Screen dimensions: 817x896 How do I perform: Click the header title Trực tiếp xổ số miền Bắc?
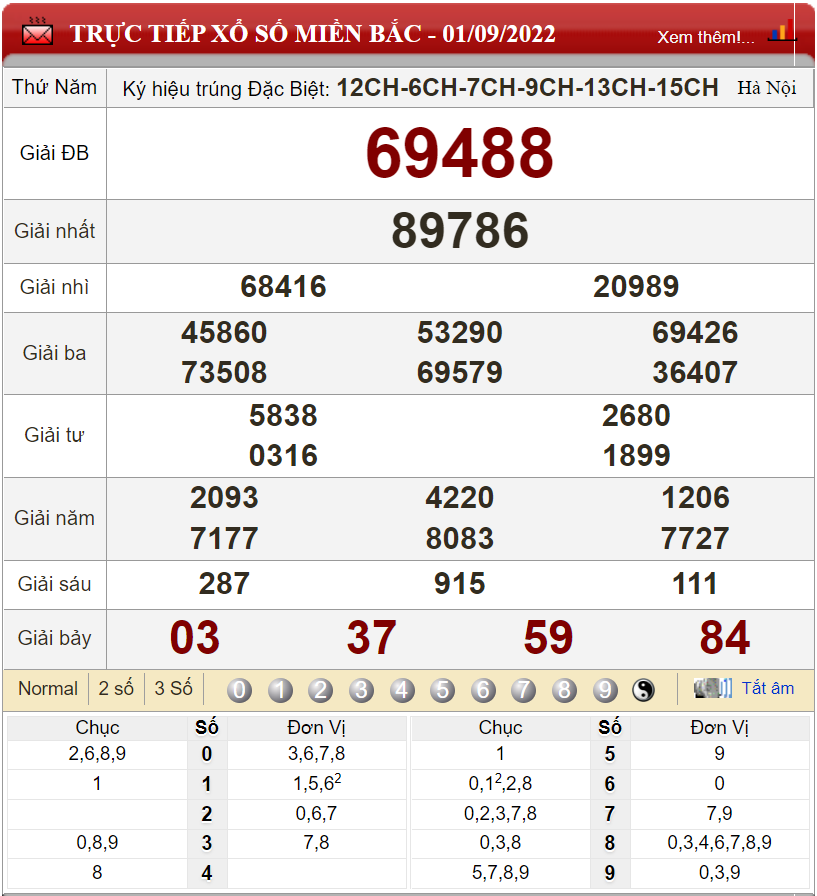tap(313, 34)
